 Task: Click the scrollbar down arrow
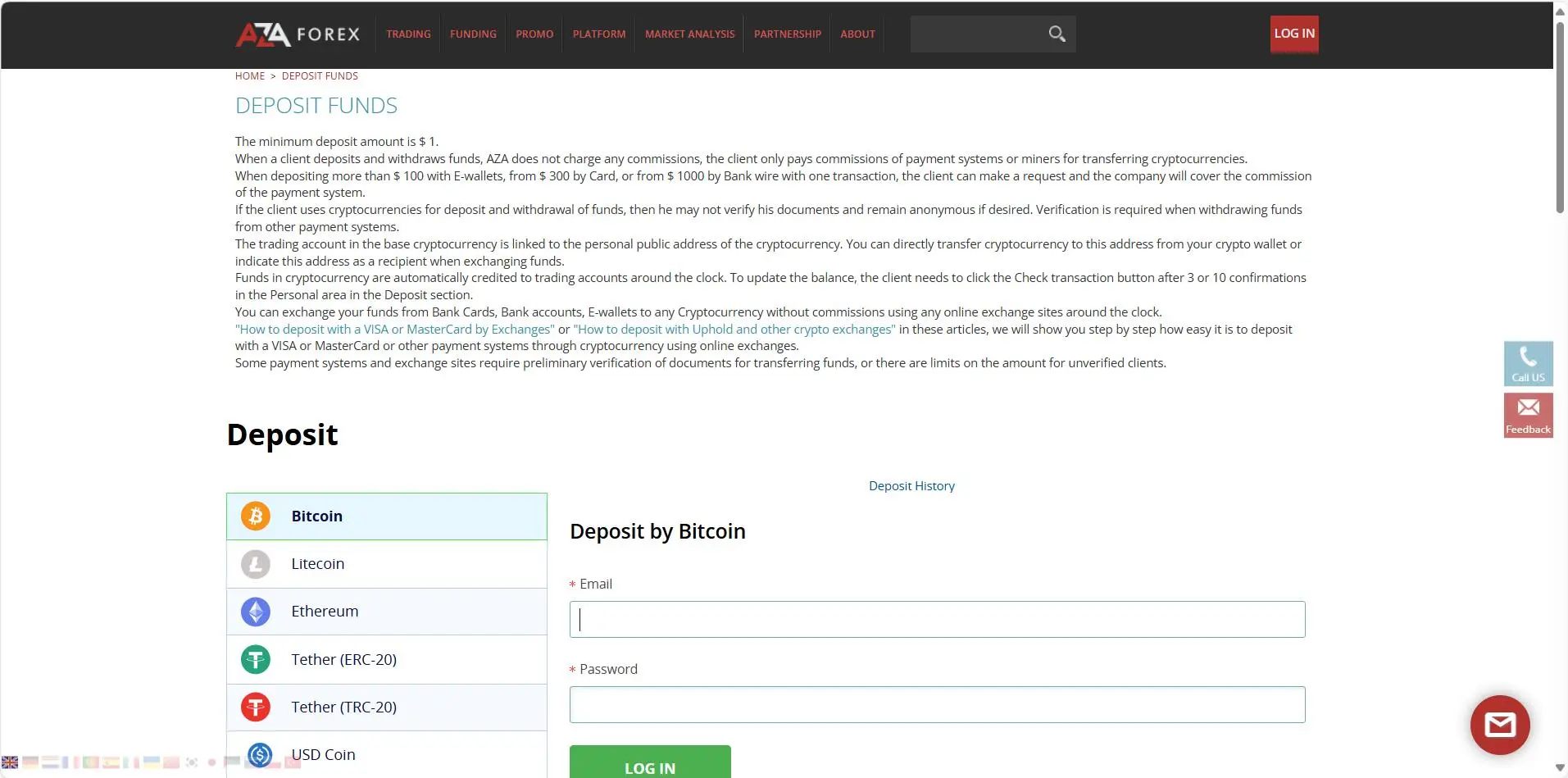pos(1561,768)
